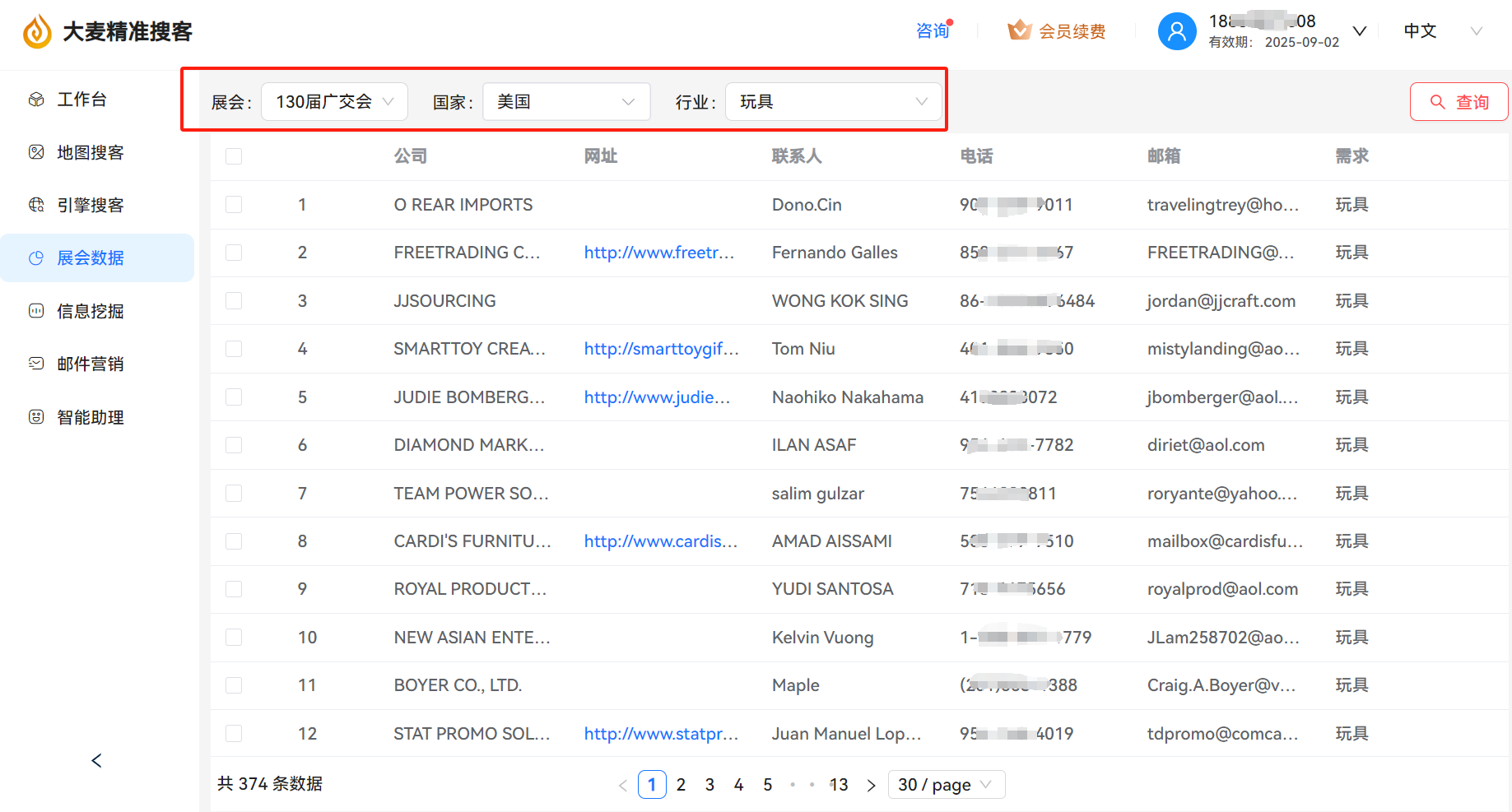
Task: Click email diriet@aol.com
Action: (1206, 445)
